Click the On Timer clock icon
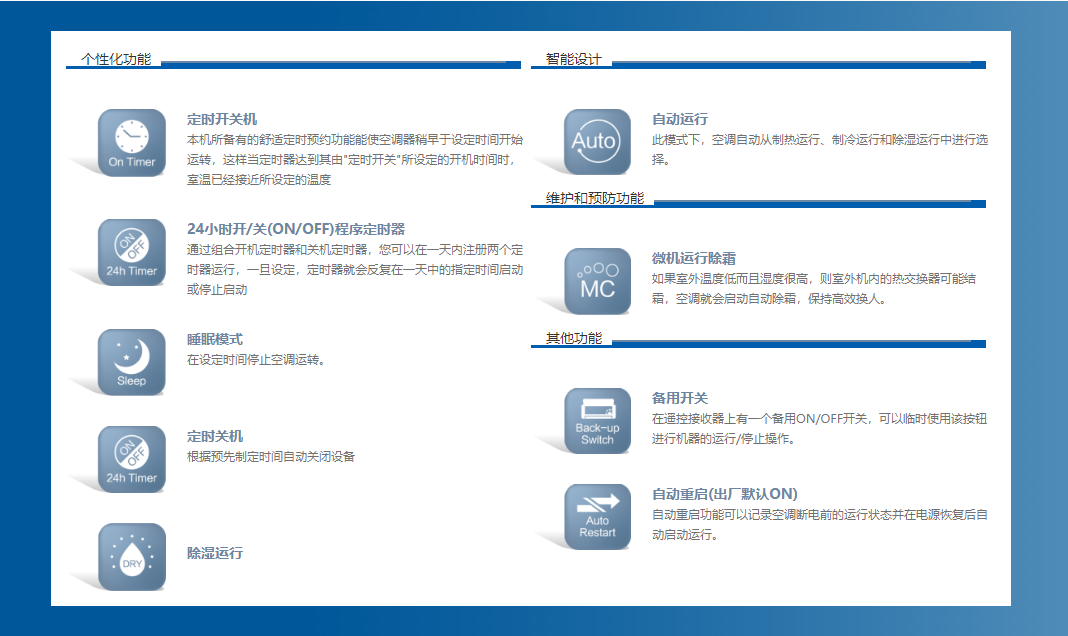 [x=131, y=143]
